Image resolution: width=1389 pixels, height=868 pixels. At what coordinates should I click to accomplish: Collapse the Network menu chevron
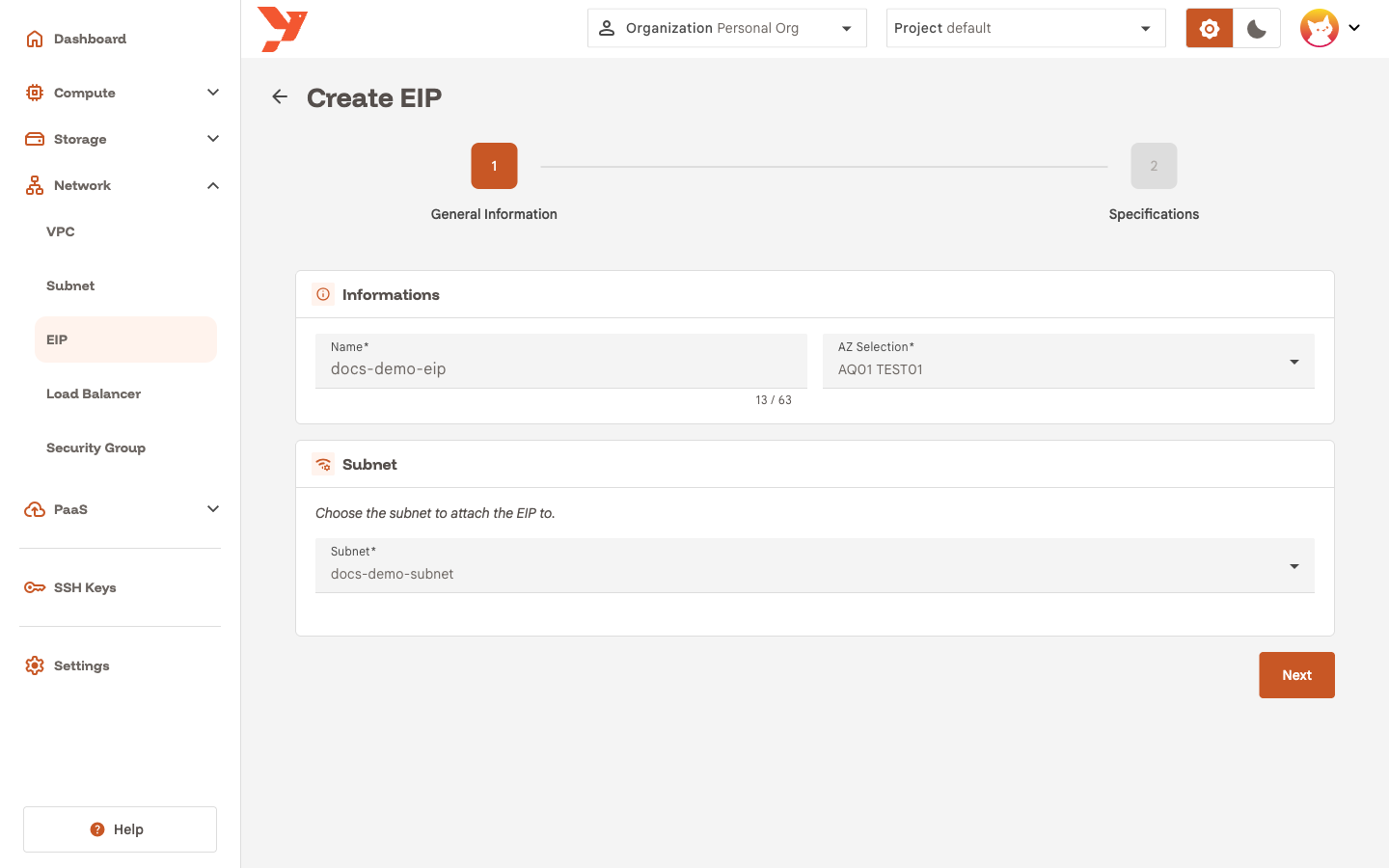click(213, 185)
